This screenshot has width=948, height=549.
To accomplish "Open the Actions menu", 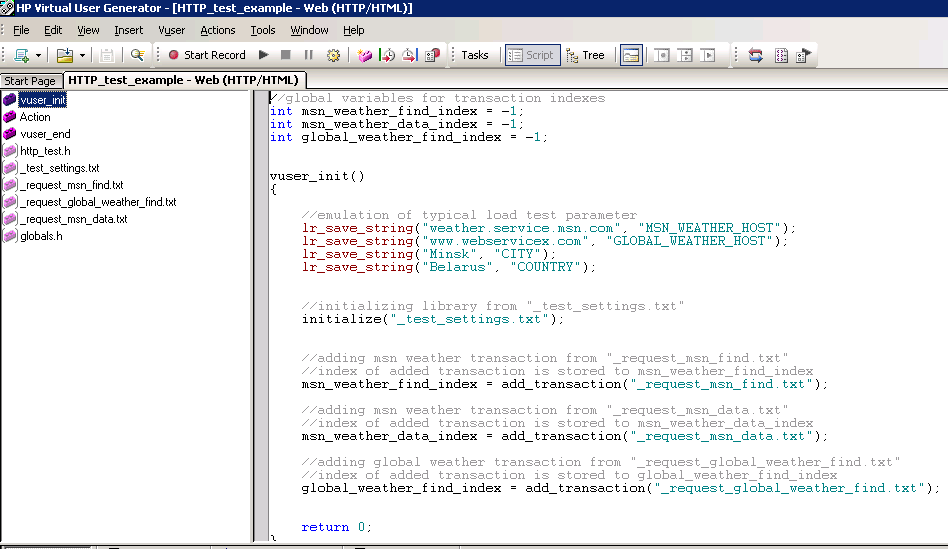I will (x=218, y=30).
